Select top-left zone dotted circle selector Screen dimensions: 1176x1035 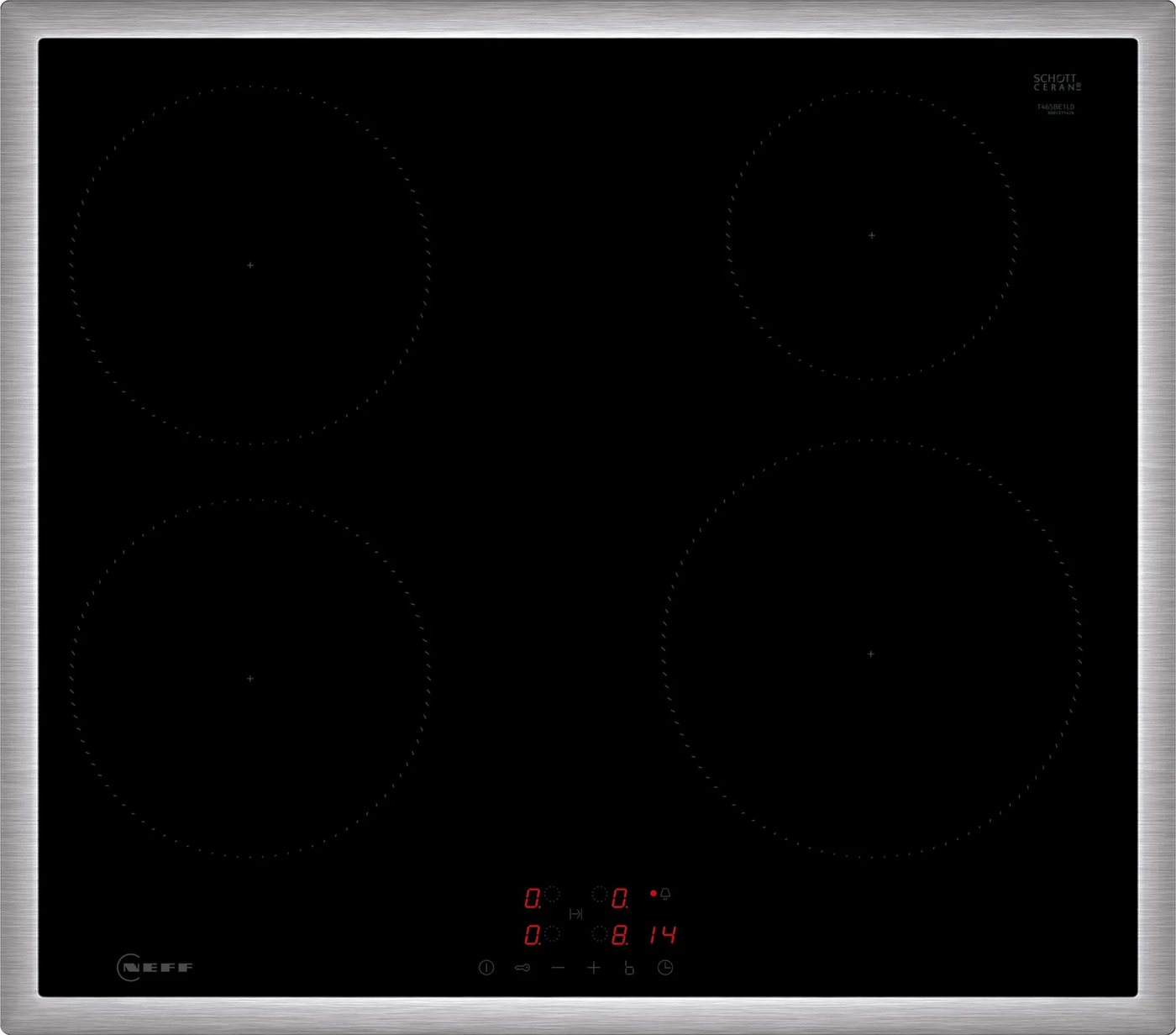pos(552,894)
